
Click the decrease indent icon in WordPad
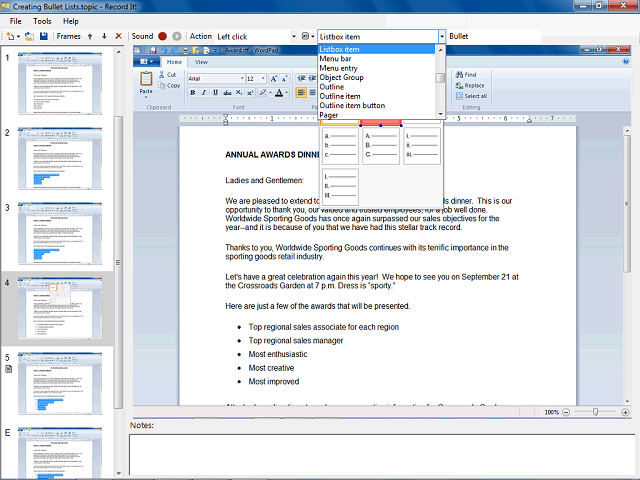coord(301,78)
